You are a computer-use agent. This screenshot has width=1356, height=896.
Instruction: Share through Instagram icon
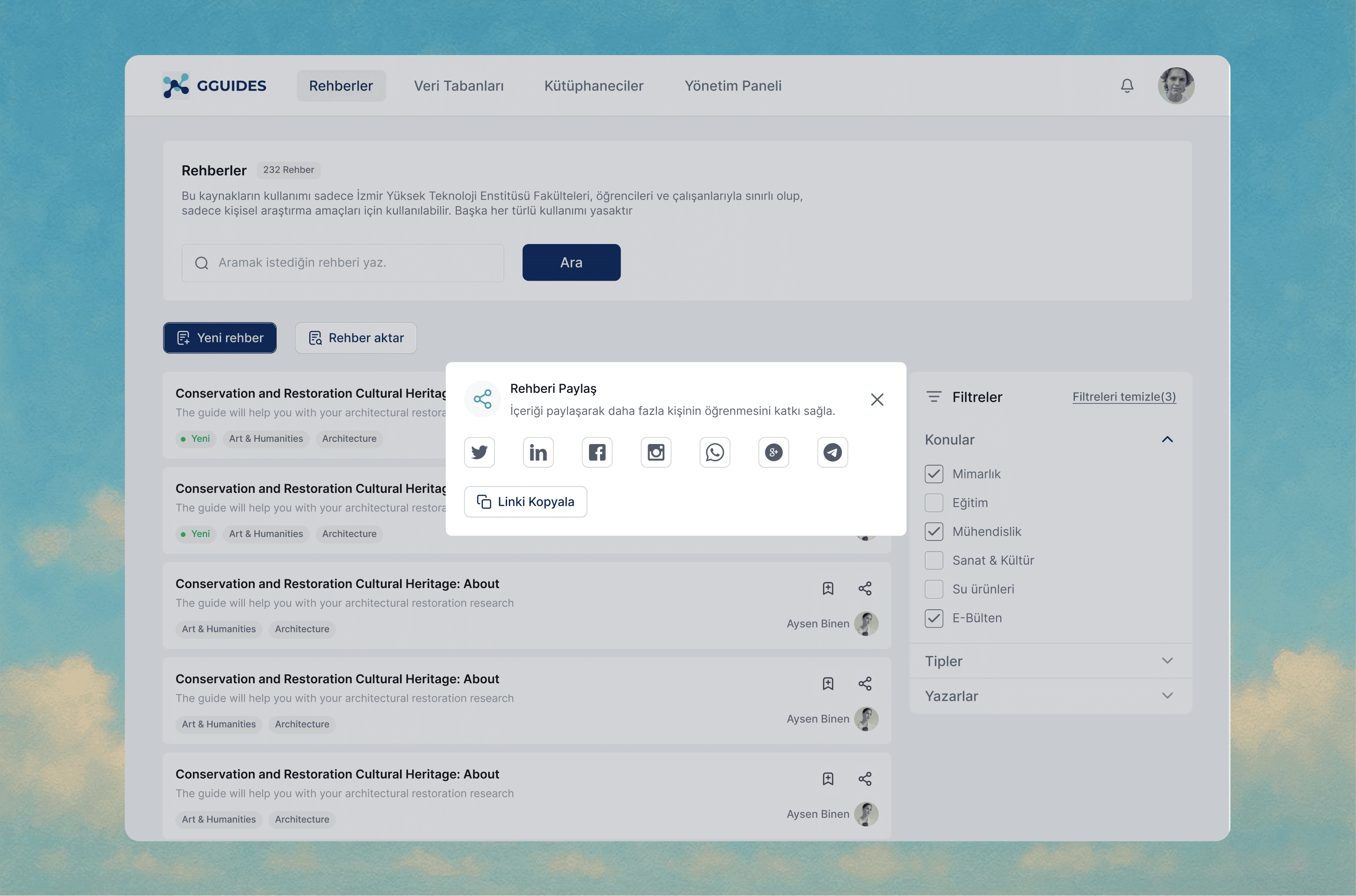[x=656, y=452]
